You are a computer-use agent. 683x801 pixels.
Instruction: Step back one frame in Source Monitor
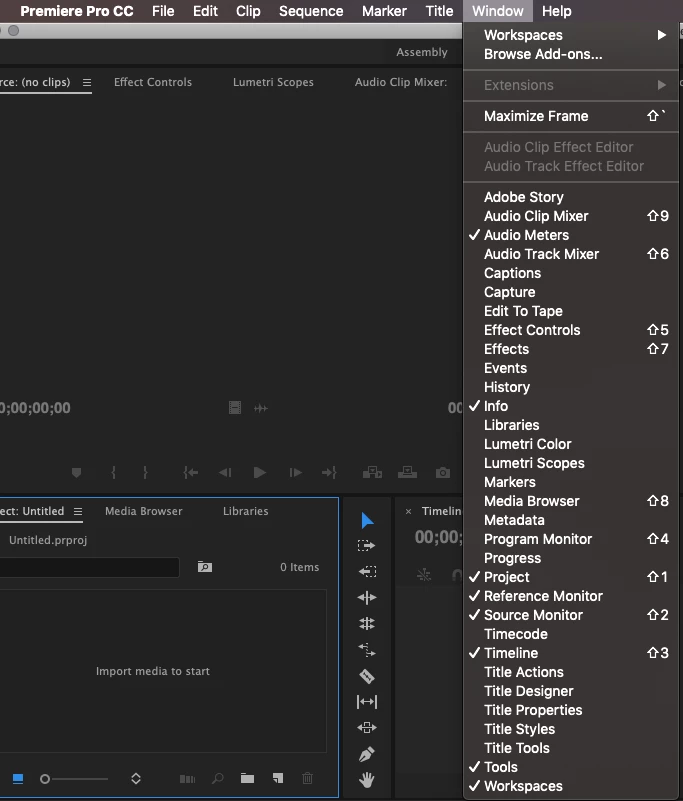pos(225,473)
